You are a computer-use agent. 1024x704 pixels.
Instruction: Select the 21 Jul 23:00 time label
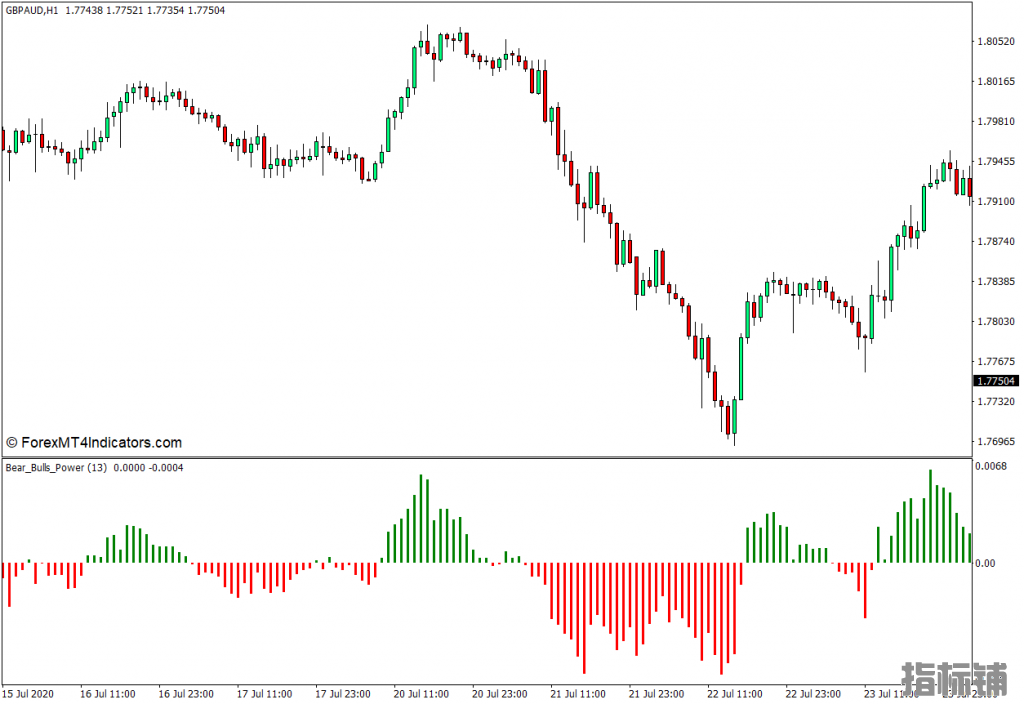657,693
